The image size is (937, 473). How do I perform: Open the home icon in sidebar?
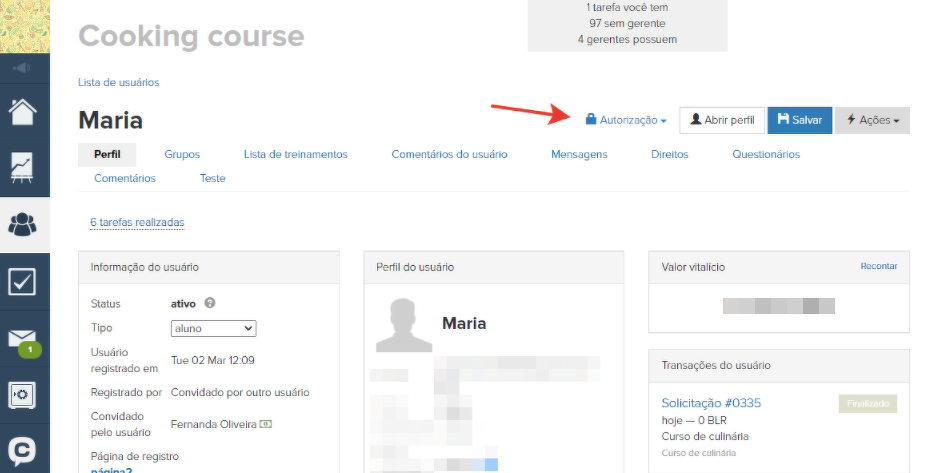[24, 111]
